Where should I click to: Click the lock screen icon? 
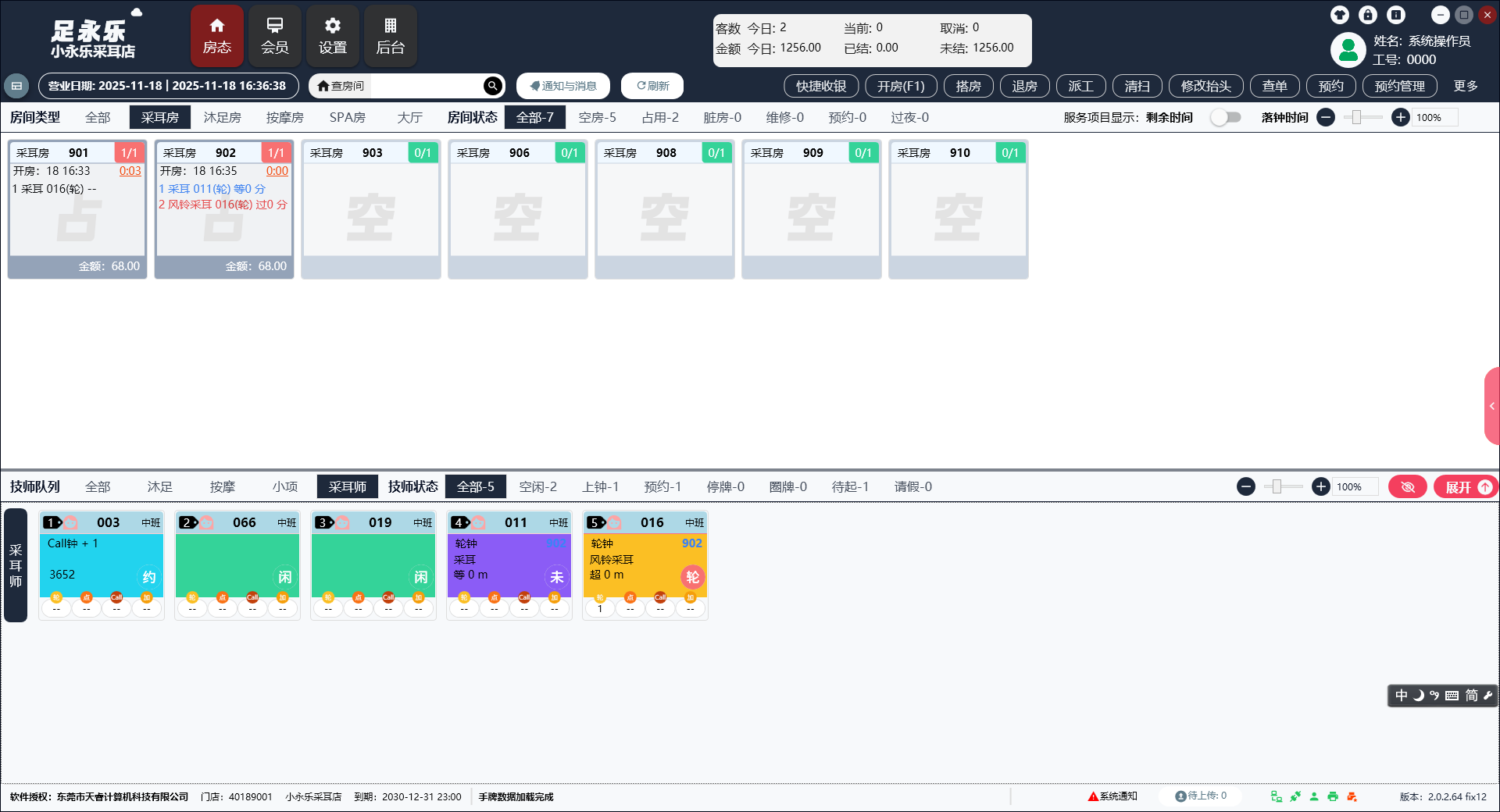1368,15
